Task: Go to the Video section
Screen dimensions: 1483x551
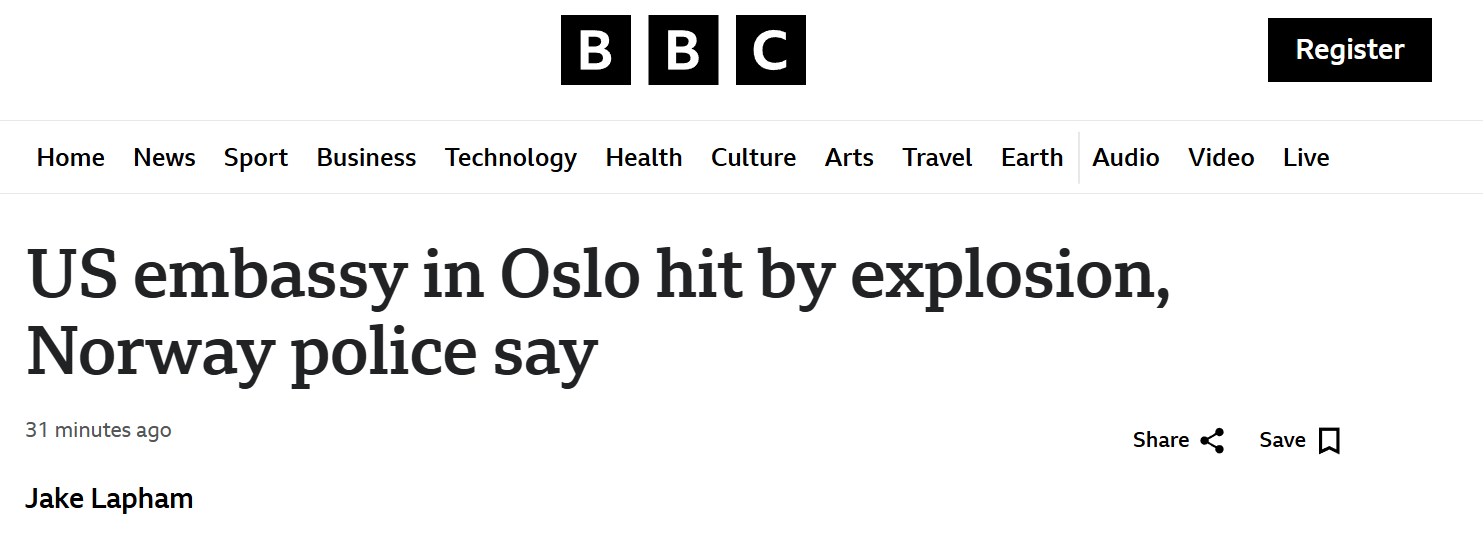Action: [1221, 158]
